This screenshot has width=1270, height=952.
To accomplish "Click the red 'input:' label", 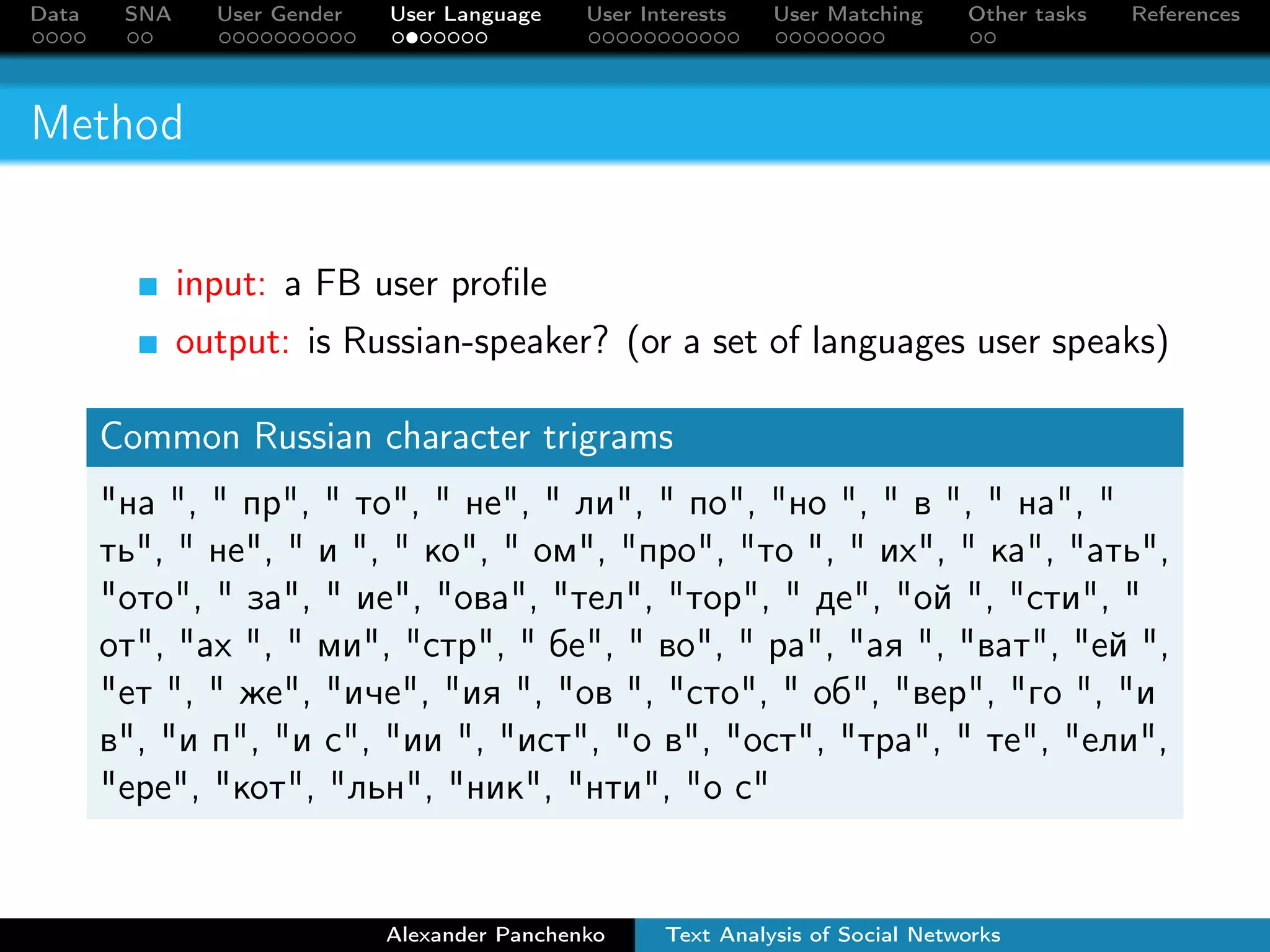I will [221, 284].
